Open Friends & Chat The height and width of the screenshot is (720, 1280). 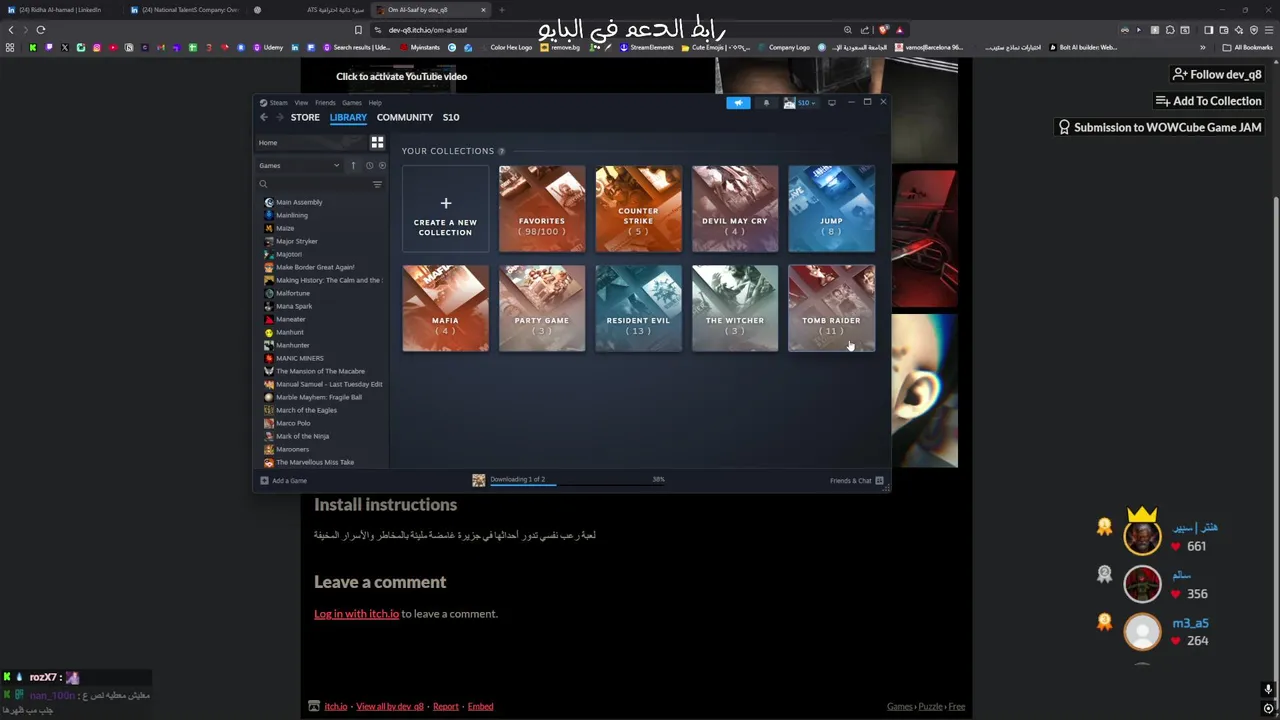tap(857, 481)
